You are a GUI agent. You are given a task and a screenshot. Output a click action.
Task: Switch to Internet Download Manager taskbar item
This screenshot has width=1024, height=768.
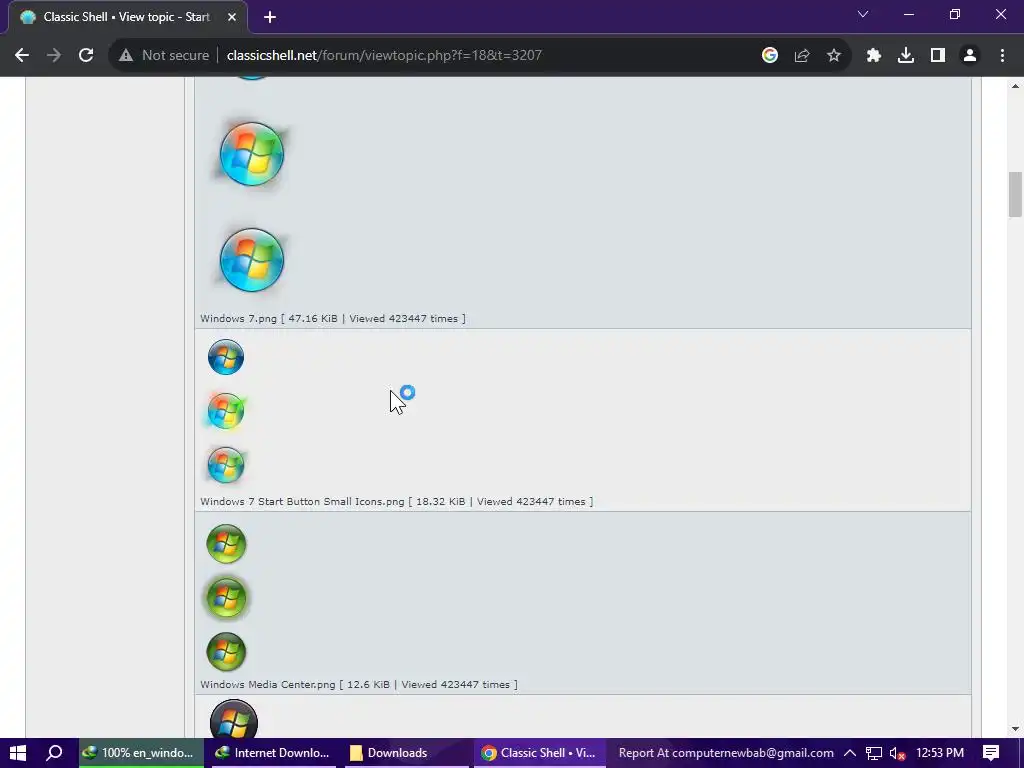(274, 753)
